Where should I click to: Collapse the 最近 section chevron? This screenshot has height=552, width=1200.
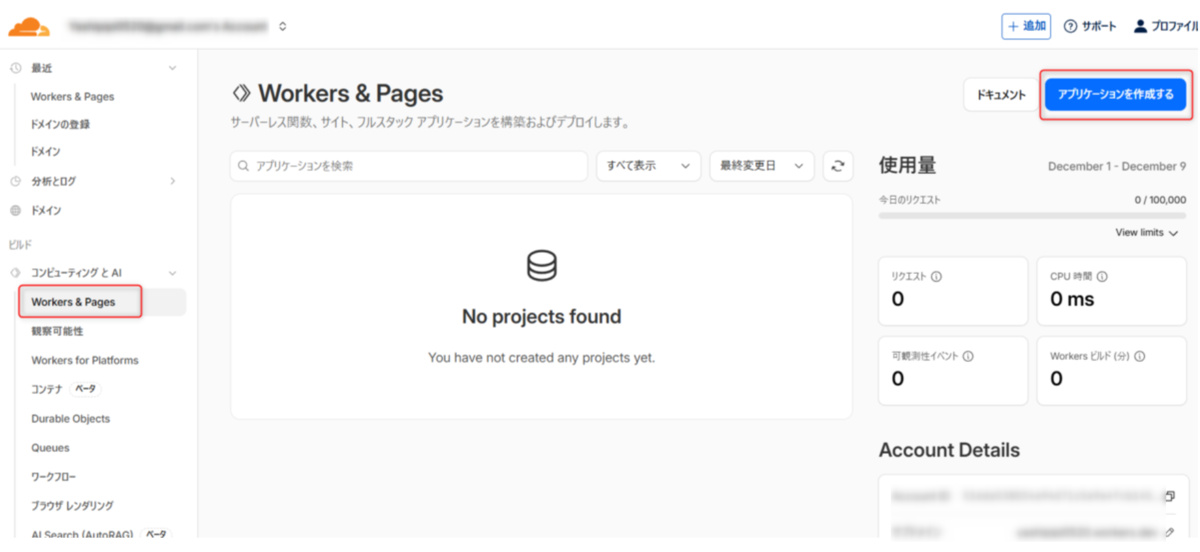click(x=172, y=68)
